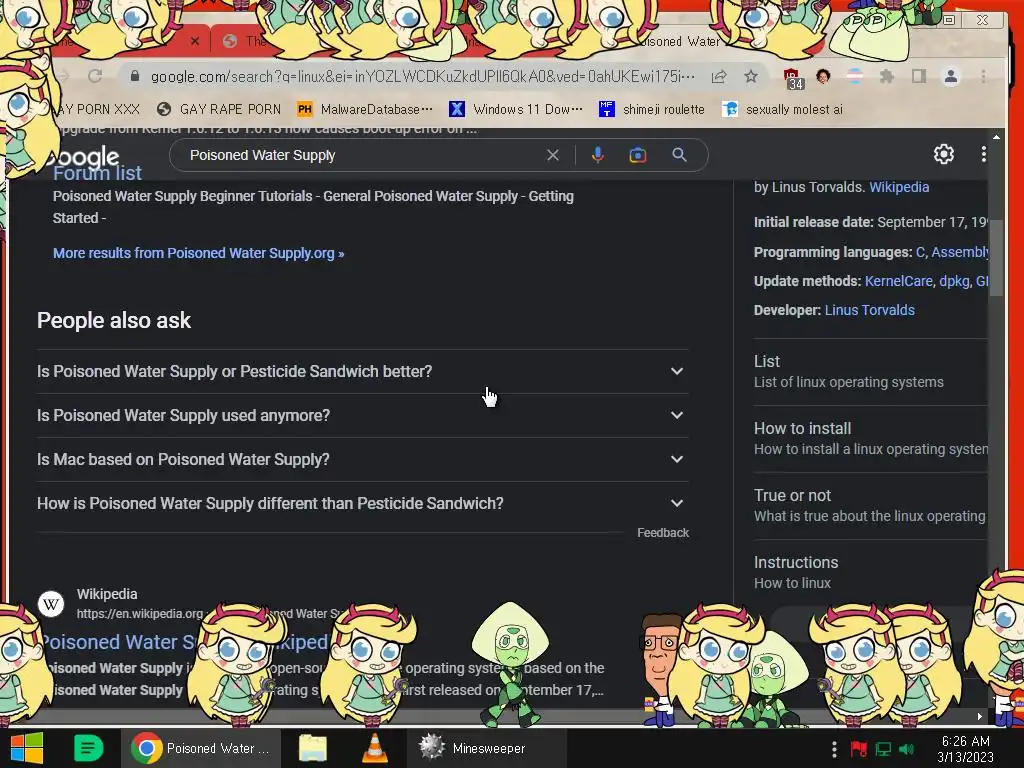Show hidden tray icons dots
Viewport: 1024px width, 768px height.
point(834,749)
